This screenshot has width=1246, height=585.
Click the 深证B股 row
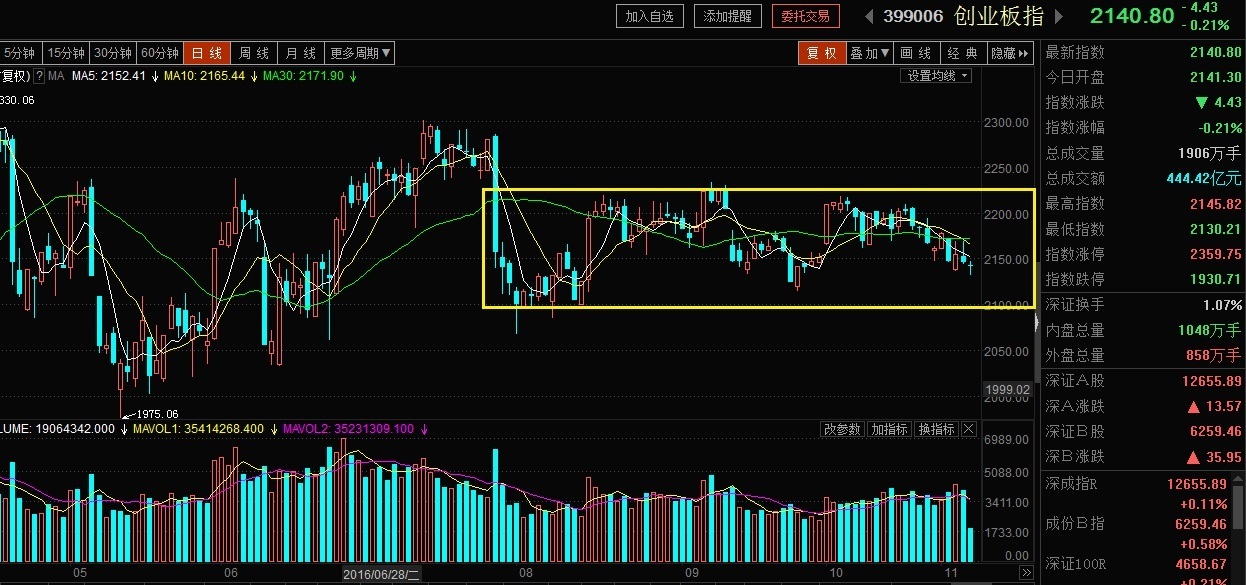click(1143, 431)
